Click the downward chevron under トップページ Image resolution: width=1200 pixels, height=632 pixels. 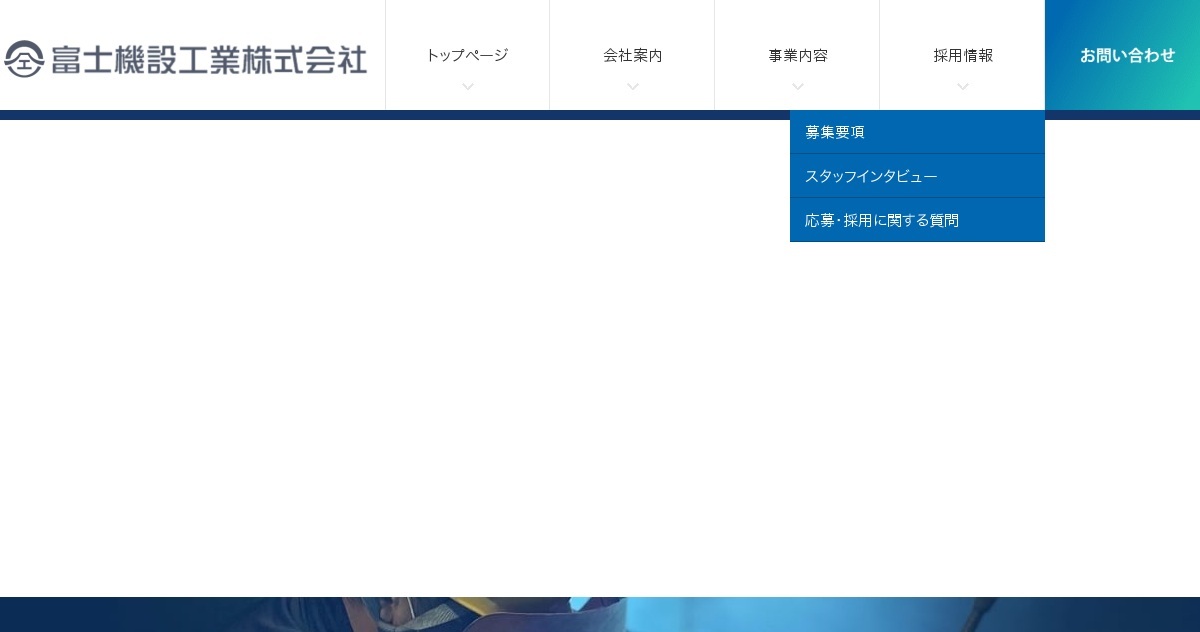tap(467, 87)
